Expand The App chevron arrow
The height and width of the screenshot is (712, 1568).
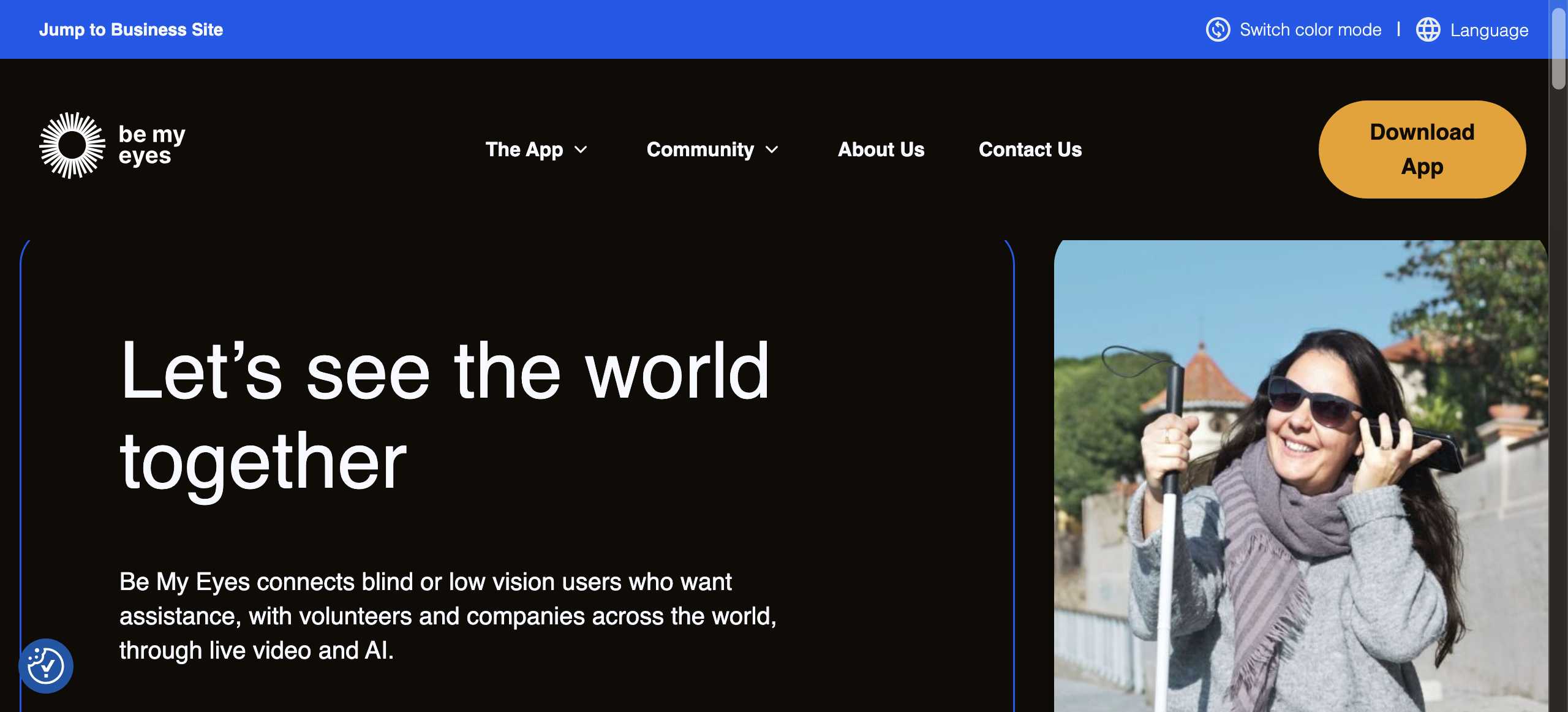click(581, 150)
